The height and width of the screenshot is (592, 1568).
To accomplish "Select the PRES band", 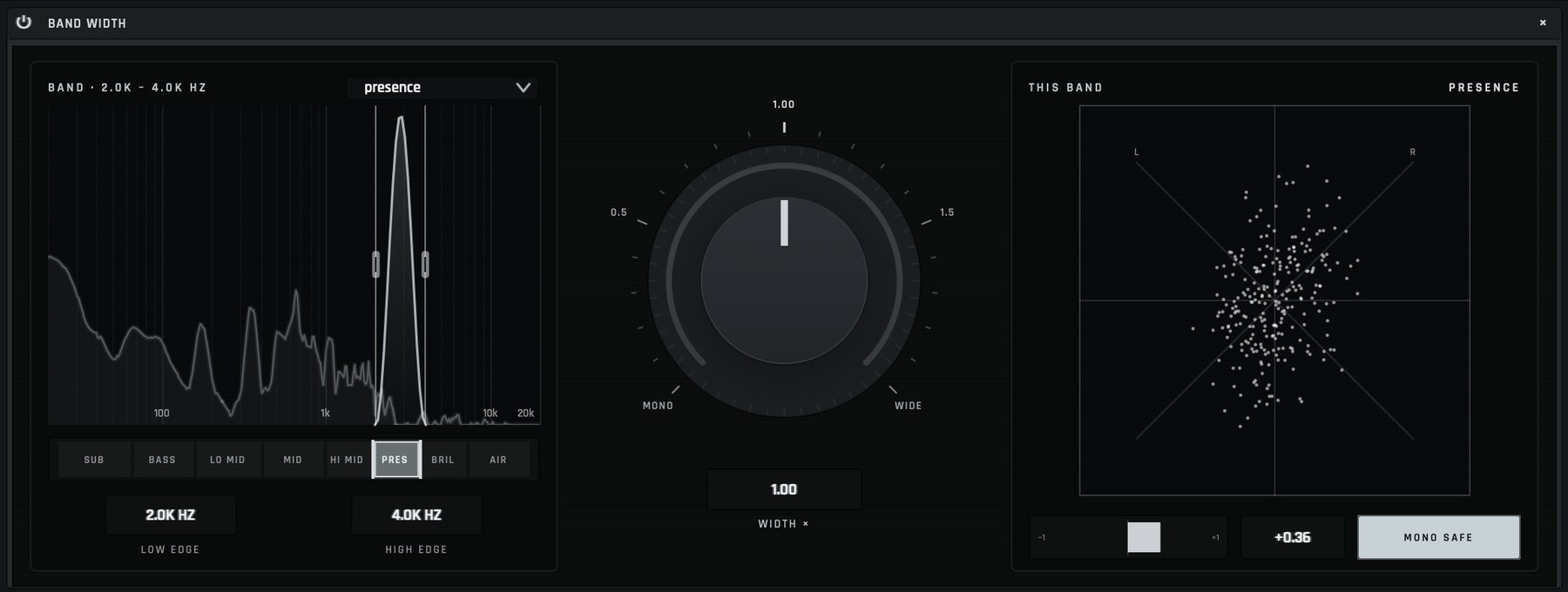I will (396, 460).
